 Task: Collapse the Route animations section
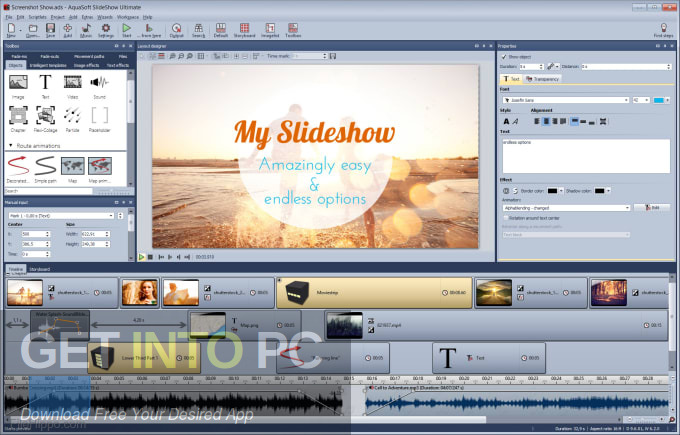point(10,146)
